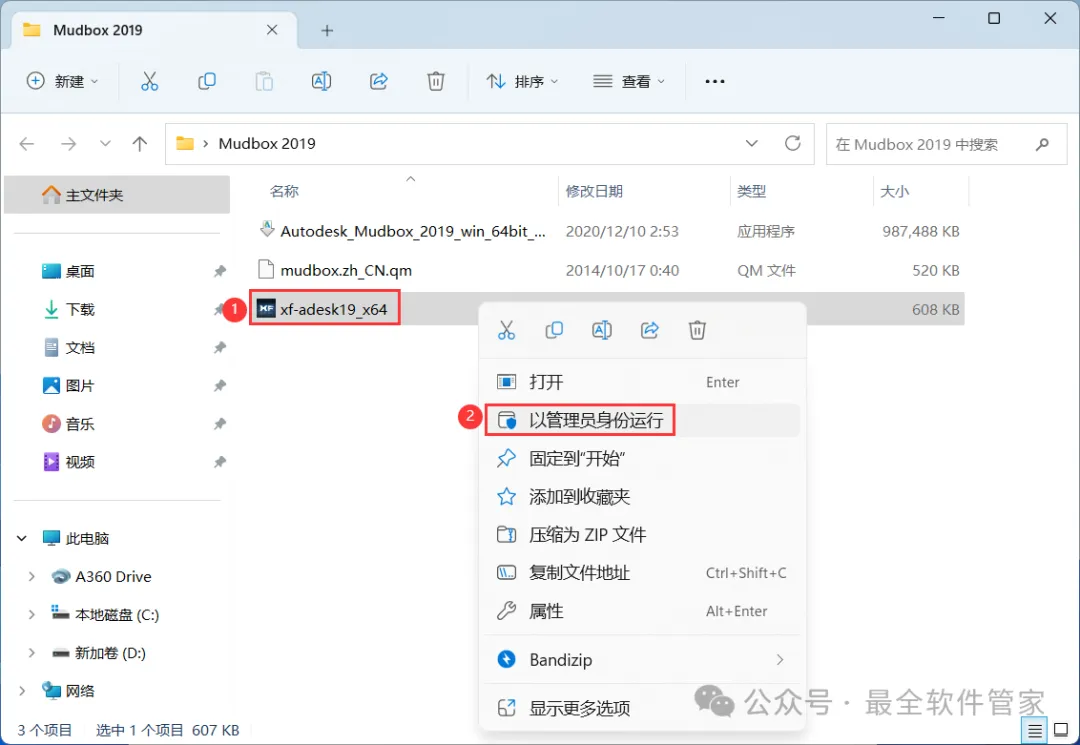Switch to details view in the status bar
Screen dimensions: 1080x745
pos(1035,731)
